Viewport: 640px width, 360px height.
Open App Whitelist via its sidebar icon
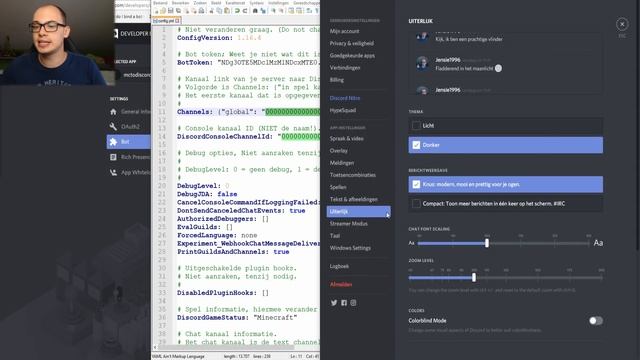pos(113,172)
